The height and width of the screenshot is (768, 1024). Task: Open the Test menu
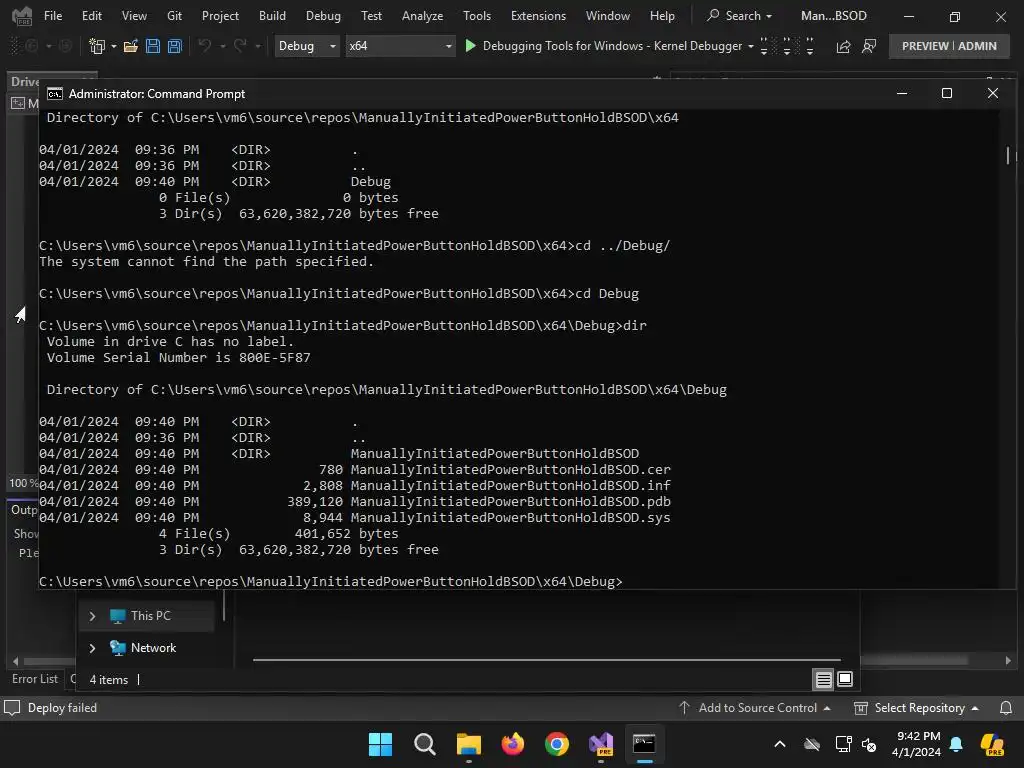371,16
